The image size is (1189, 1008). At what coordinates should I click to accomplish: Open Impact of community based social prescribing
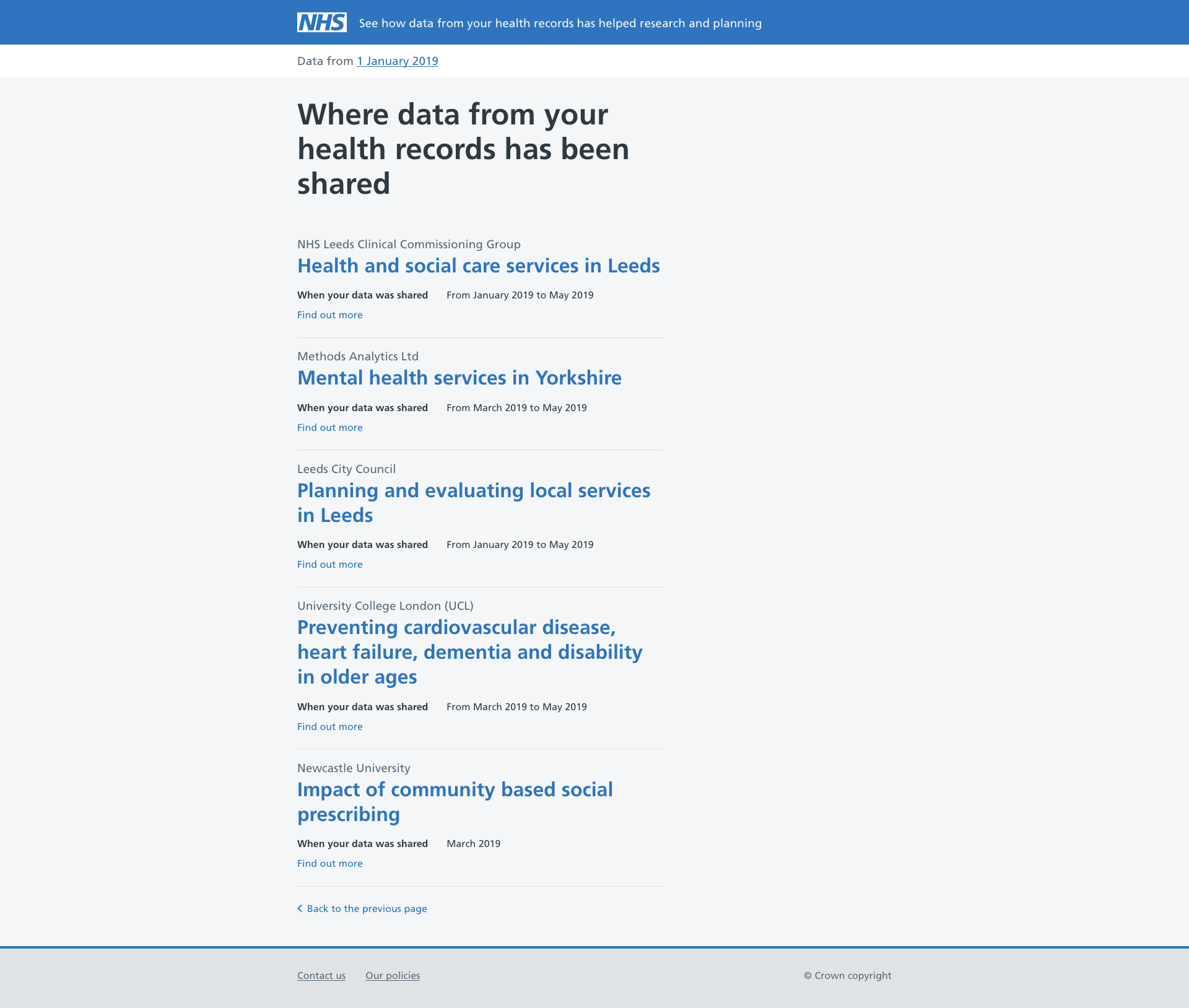click(x=455, y=801)
